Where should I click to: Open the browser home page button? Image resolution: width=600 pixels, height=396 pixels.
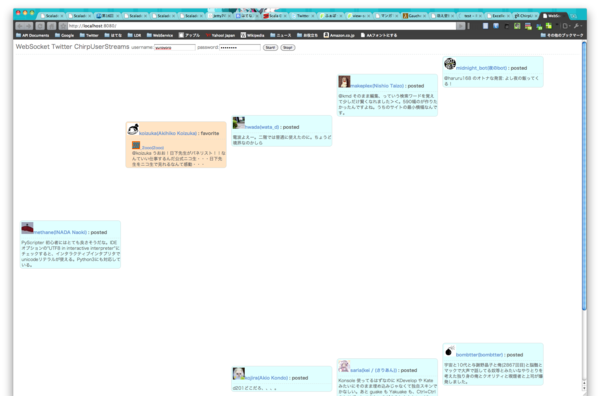(x=52, y=26)
